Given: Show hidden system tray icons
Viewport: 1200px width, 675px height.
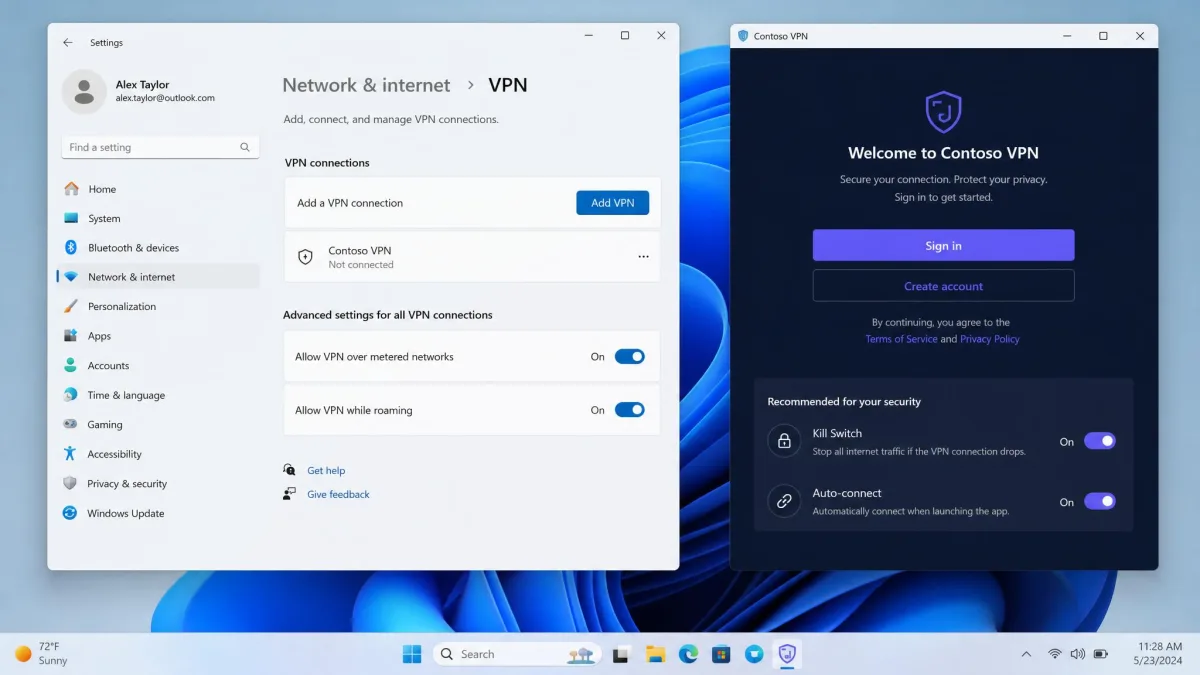Looking at the screenshot, I should tap(1026, 655).
